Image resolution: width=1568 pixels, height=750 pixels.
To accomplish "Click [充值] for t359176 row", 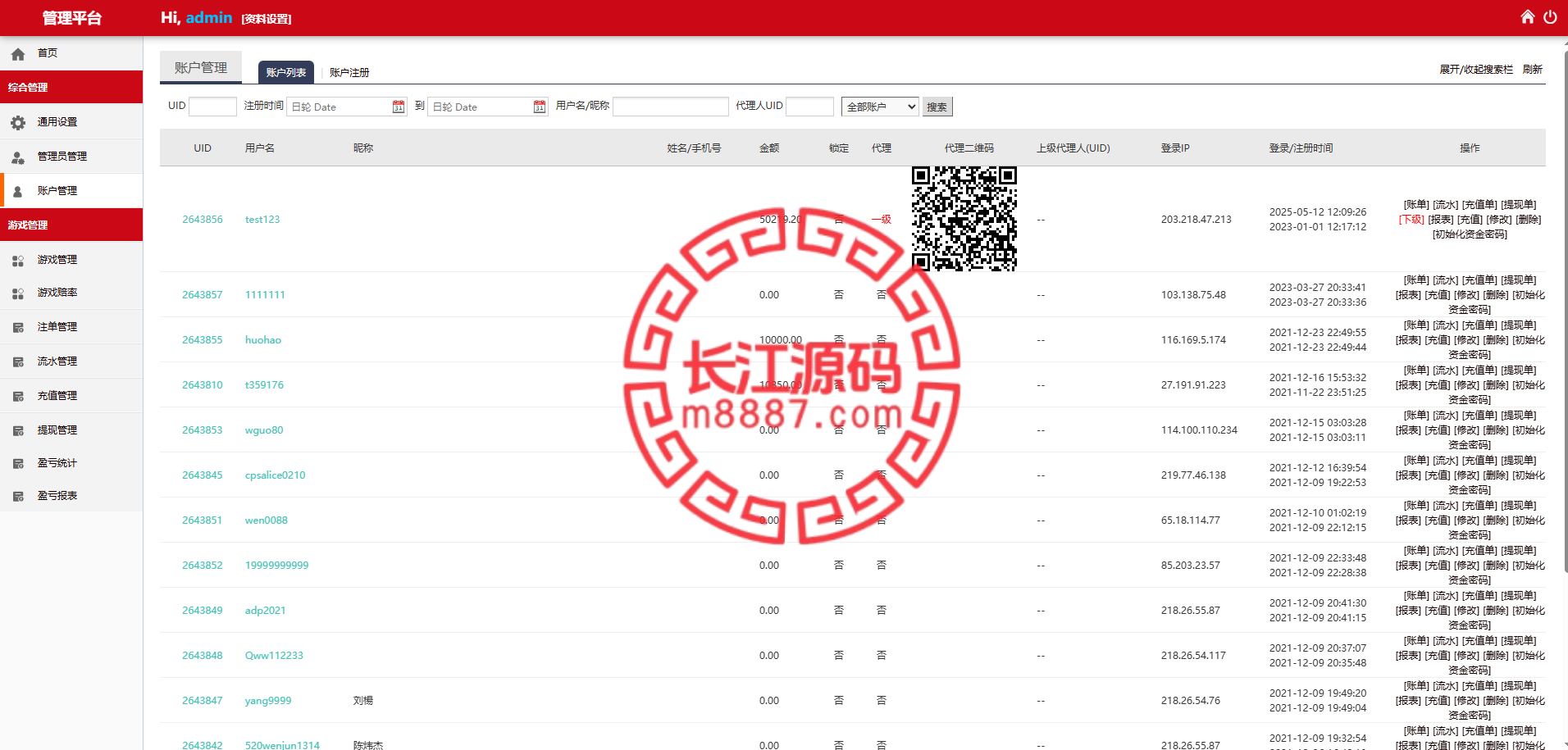I will pyautogui.click(x=1437, y=385).
